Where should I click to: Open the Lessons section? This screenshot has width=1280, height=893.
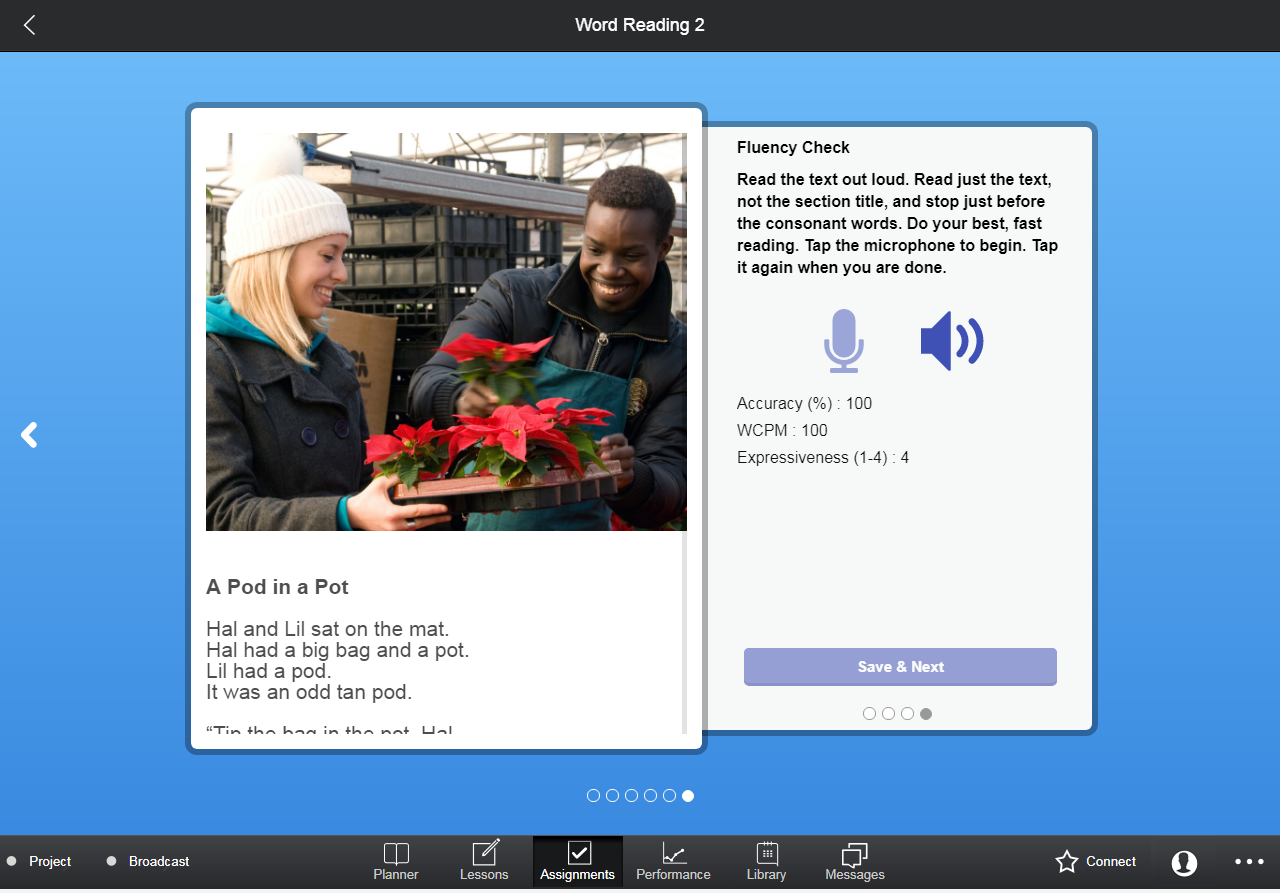coord(484,861)
